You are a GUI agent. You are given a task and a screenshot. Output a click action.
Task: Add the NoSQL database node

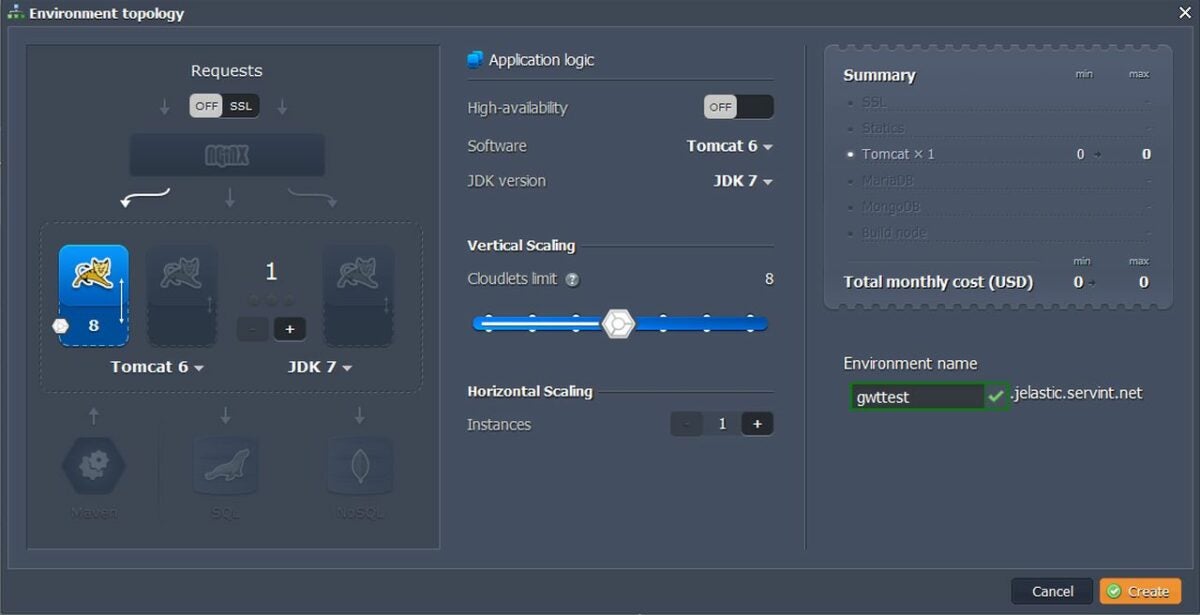359,466
